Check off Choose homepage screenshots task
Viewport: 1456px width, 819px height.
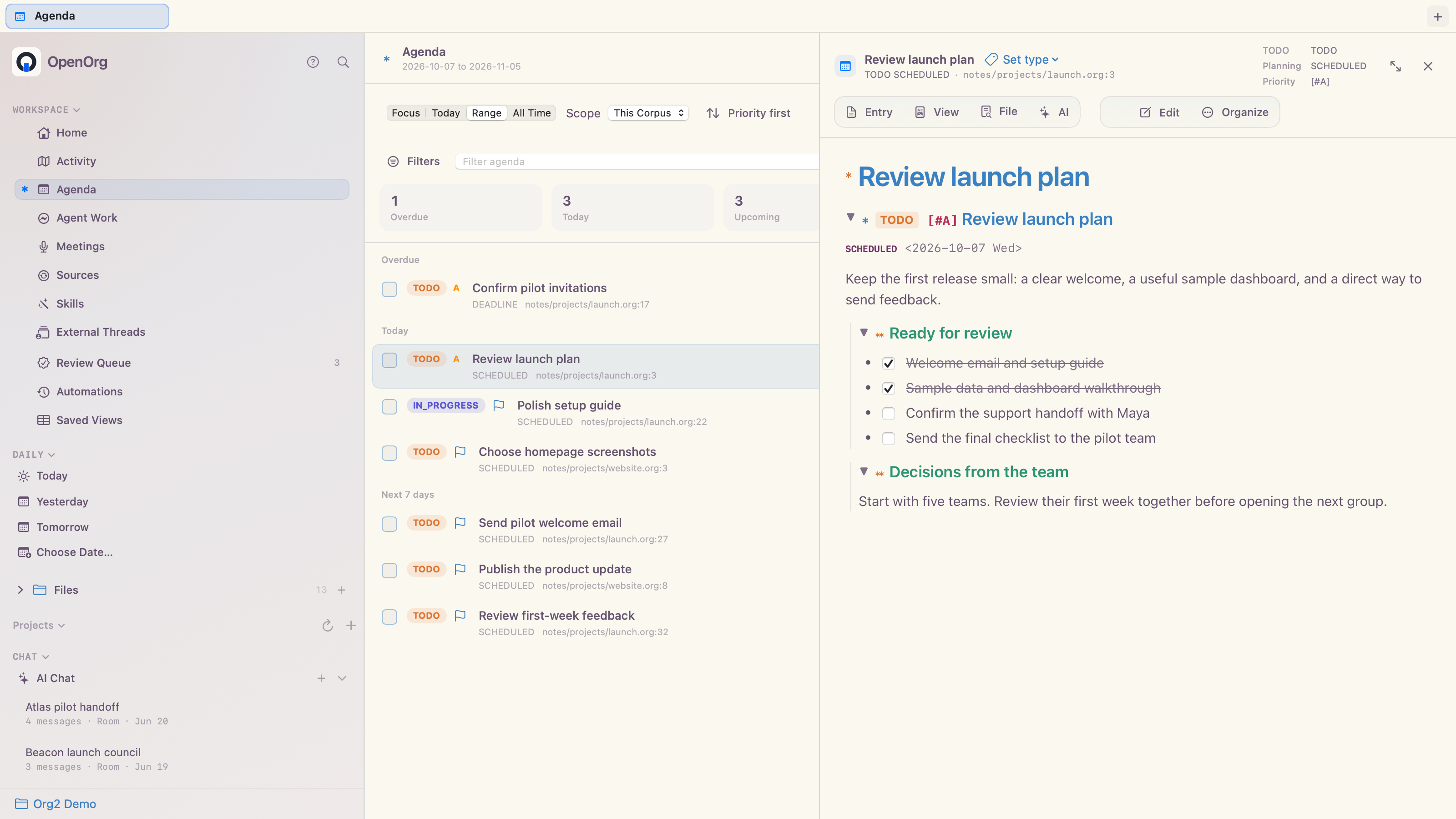coord(389,453)
